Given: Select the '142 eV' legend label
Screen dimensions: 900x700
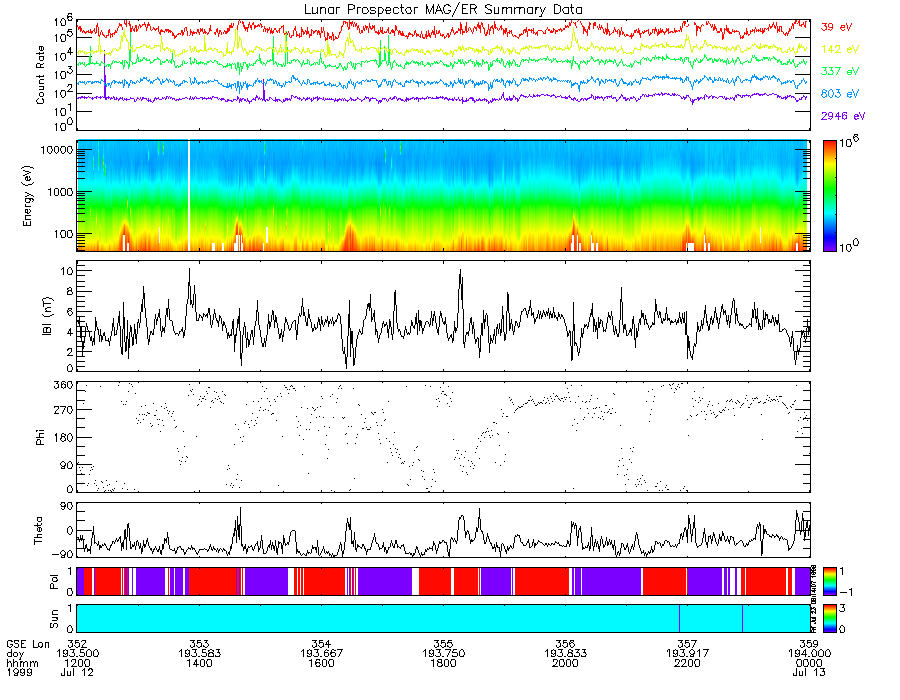Looking at the screenshot, I should click(840, 49).
